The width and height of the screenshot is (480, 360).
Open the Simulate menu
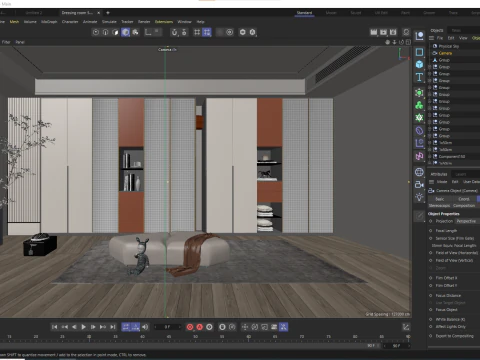tap(109, 22)
